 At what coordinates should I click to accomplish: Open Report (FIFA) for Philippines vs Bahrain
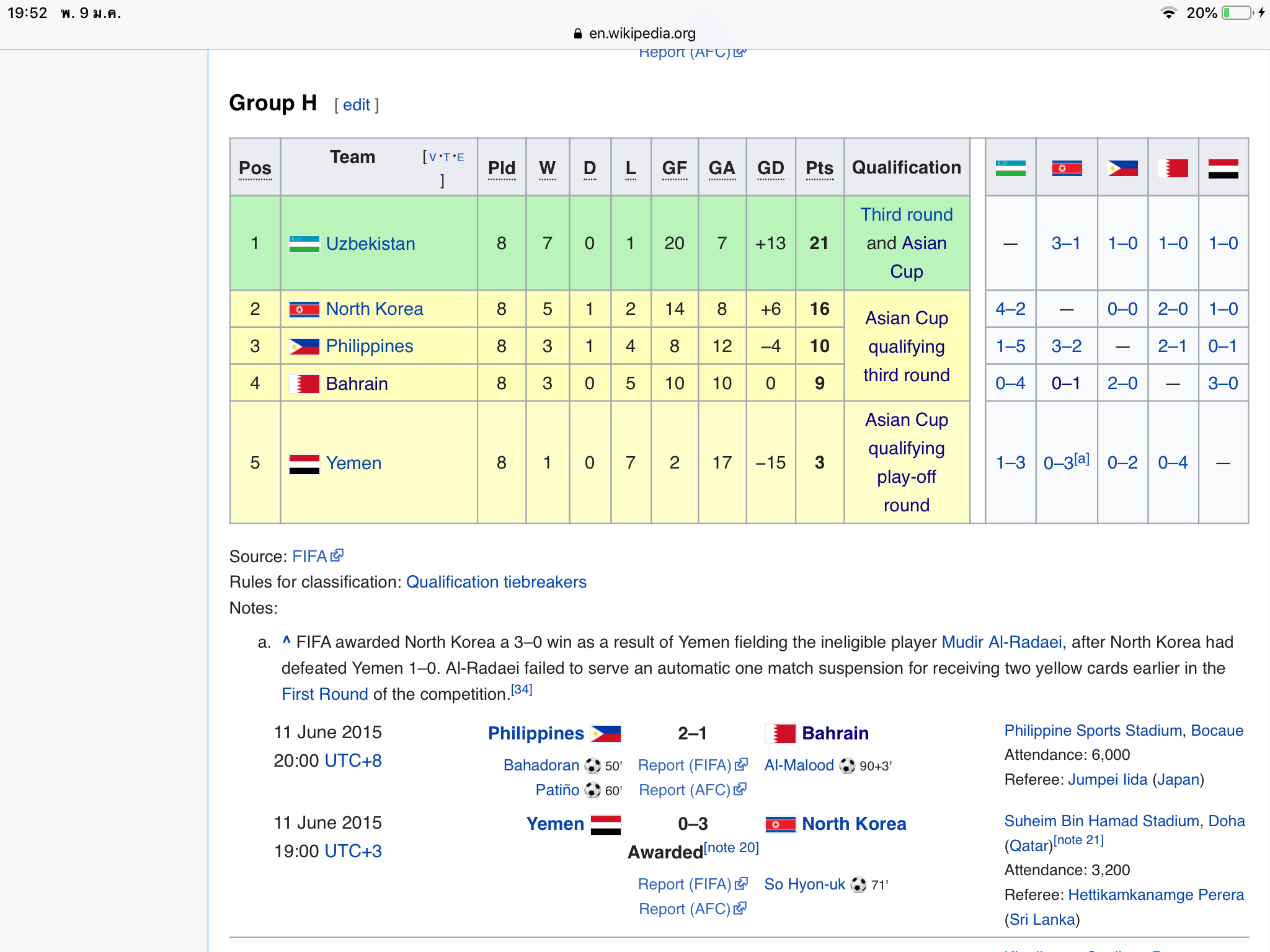click(685, 765)
